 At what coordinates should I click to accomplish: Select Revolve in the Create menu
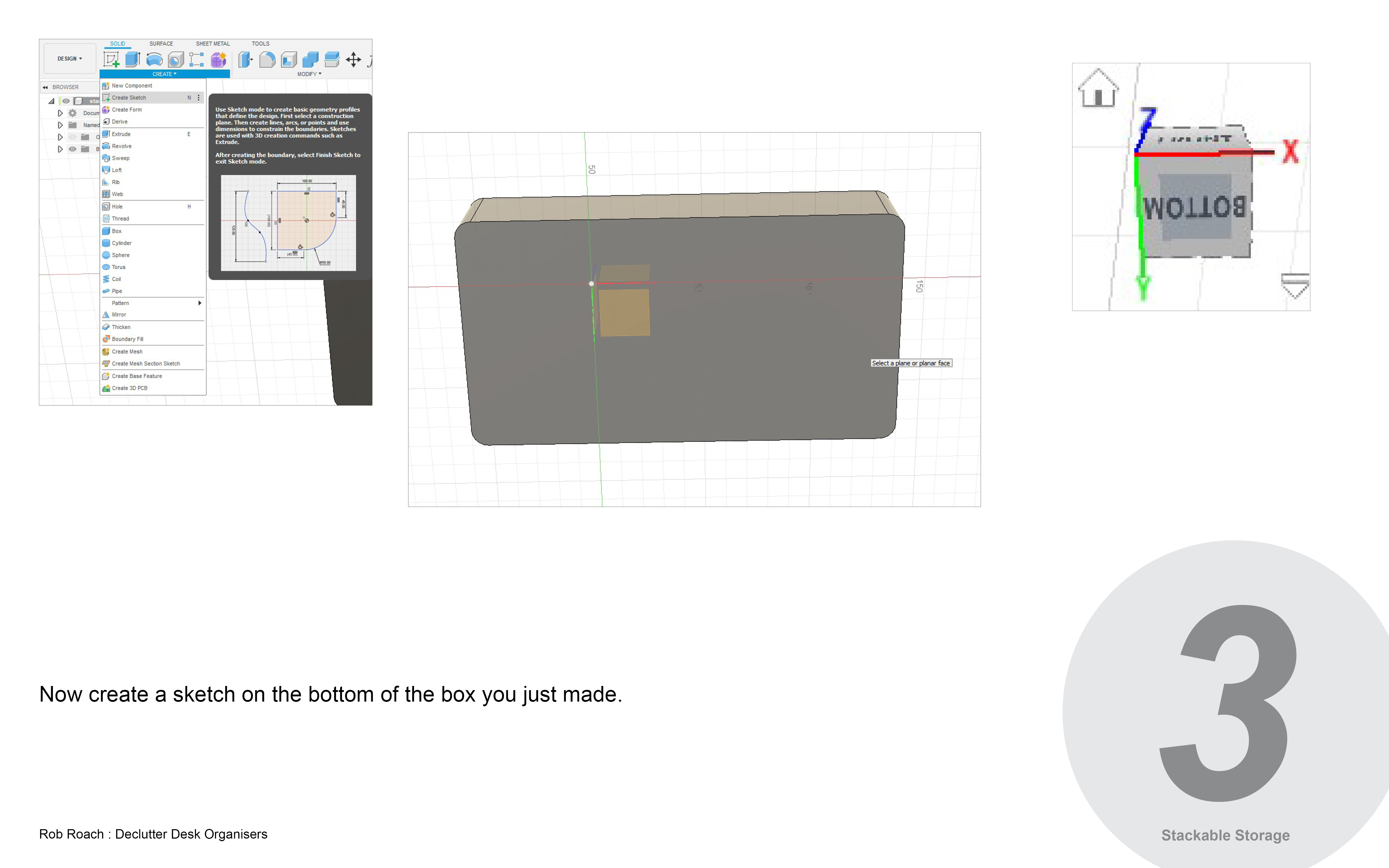point(153,146)
